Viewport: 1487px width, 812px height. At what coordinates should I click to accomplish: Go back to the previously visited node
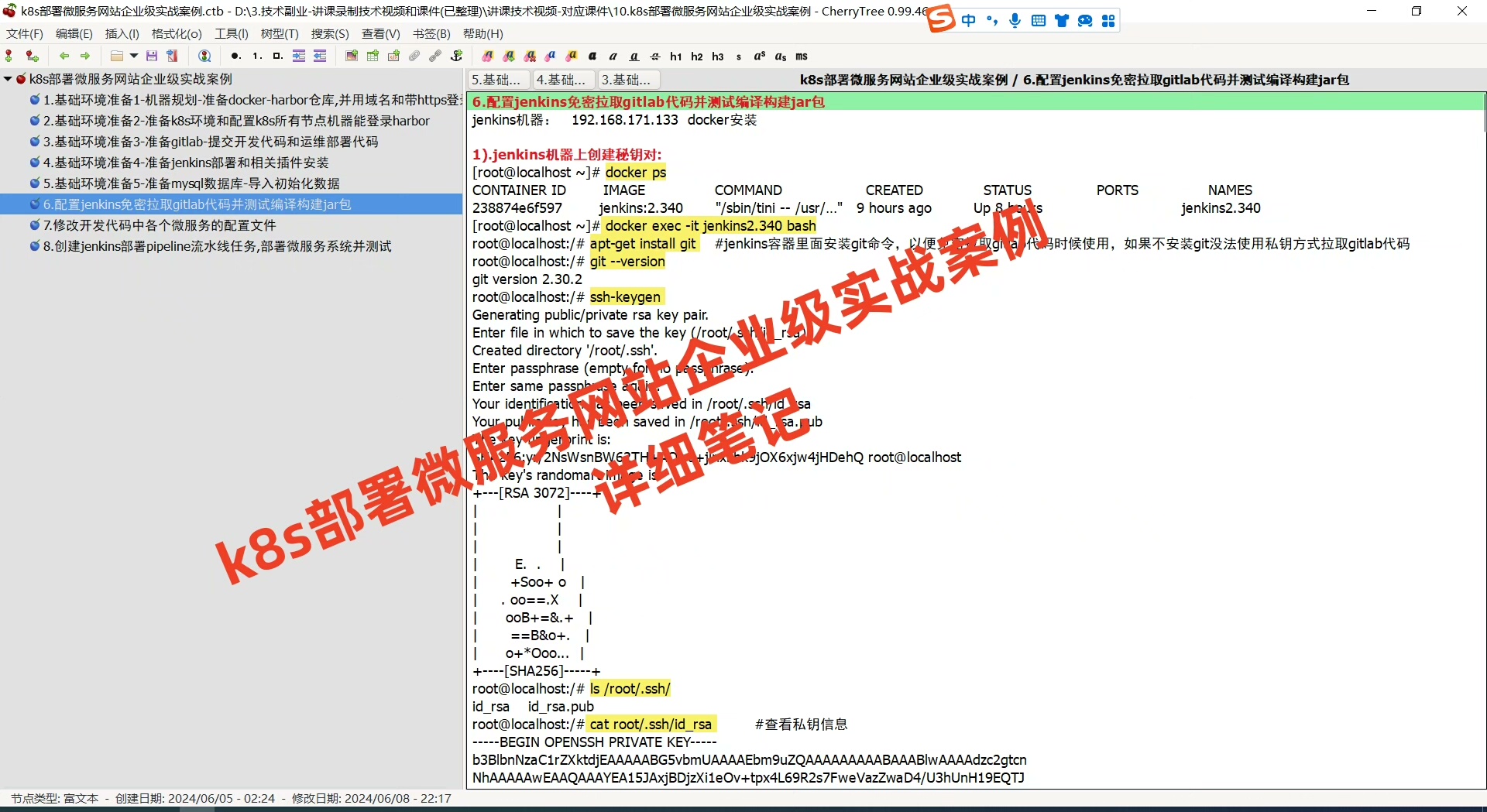[64, 56]
